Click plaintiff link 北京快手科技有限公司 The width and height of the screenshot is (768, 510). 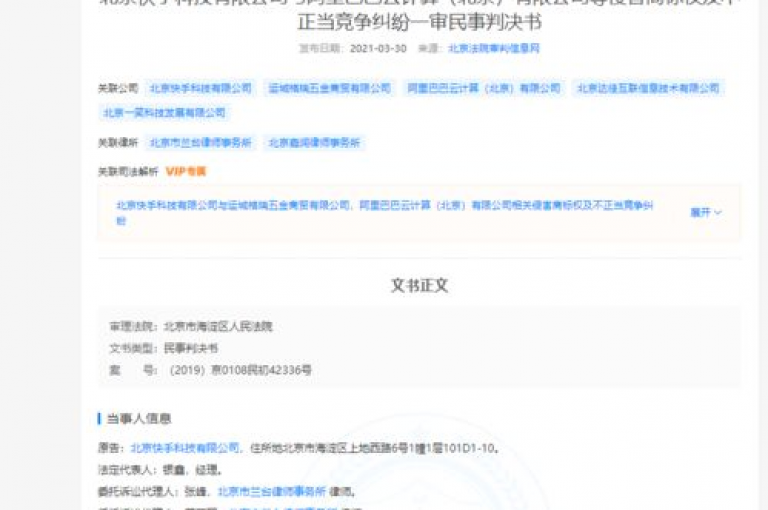pyautogui.click(x=185, y=448)
